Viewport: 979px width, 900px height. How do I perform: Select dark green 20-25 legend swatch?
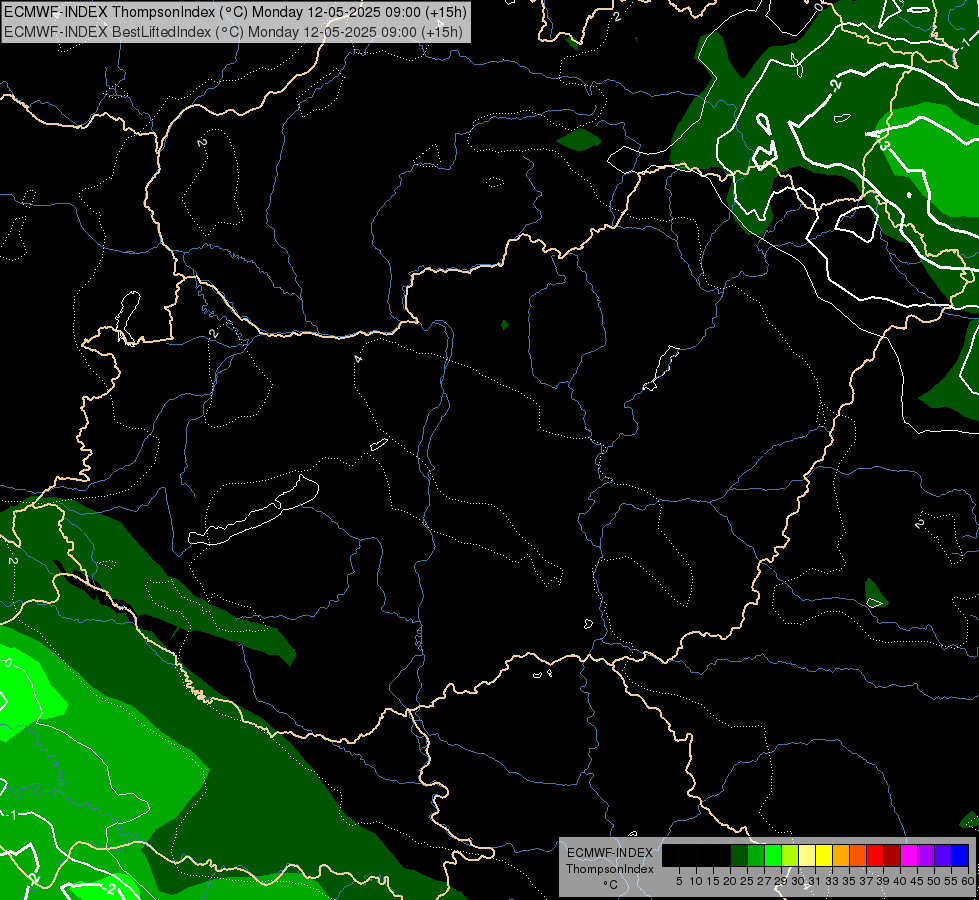(x=739, y=855)
